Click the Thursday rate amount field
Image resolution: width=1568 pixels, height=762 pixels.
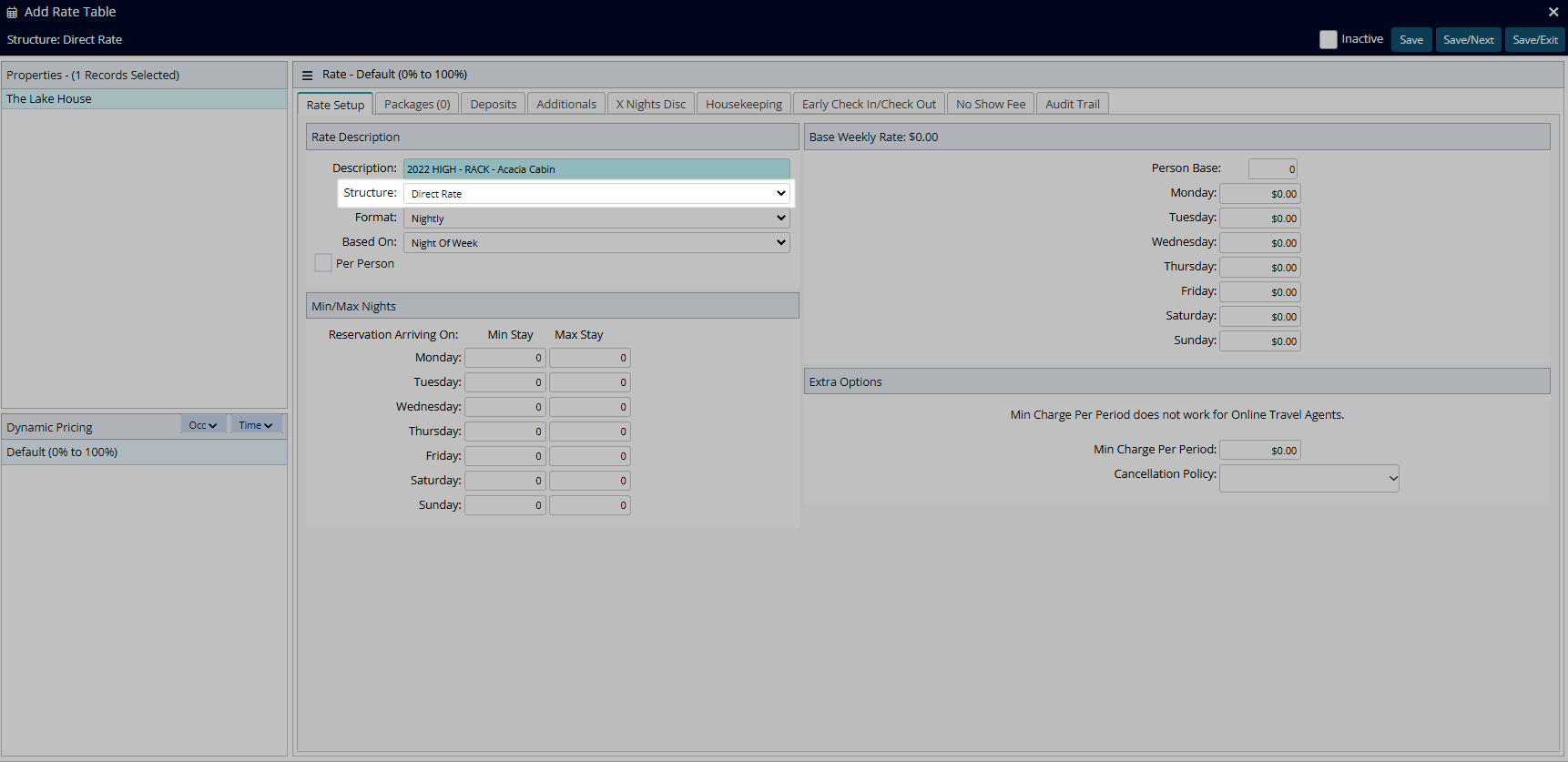click(x=1260, y=267)
